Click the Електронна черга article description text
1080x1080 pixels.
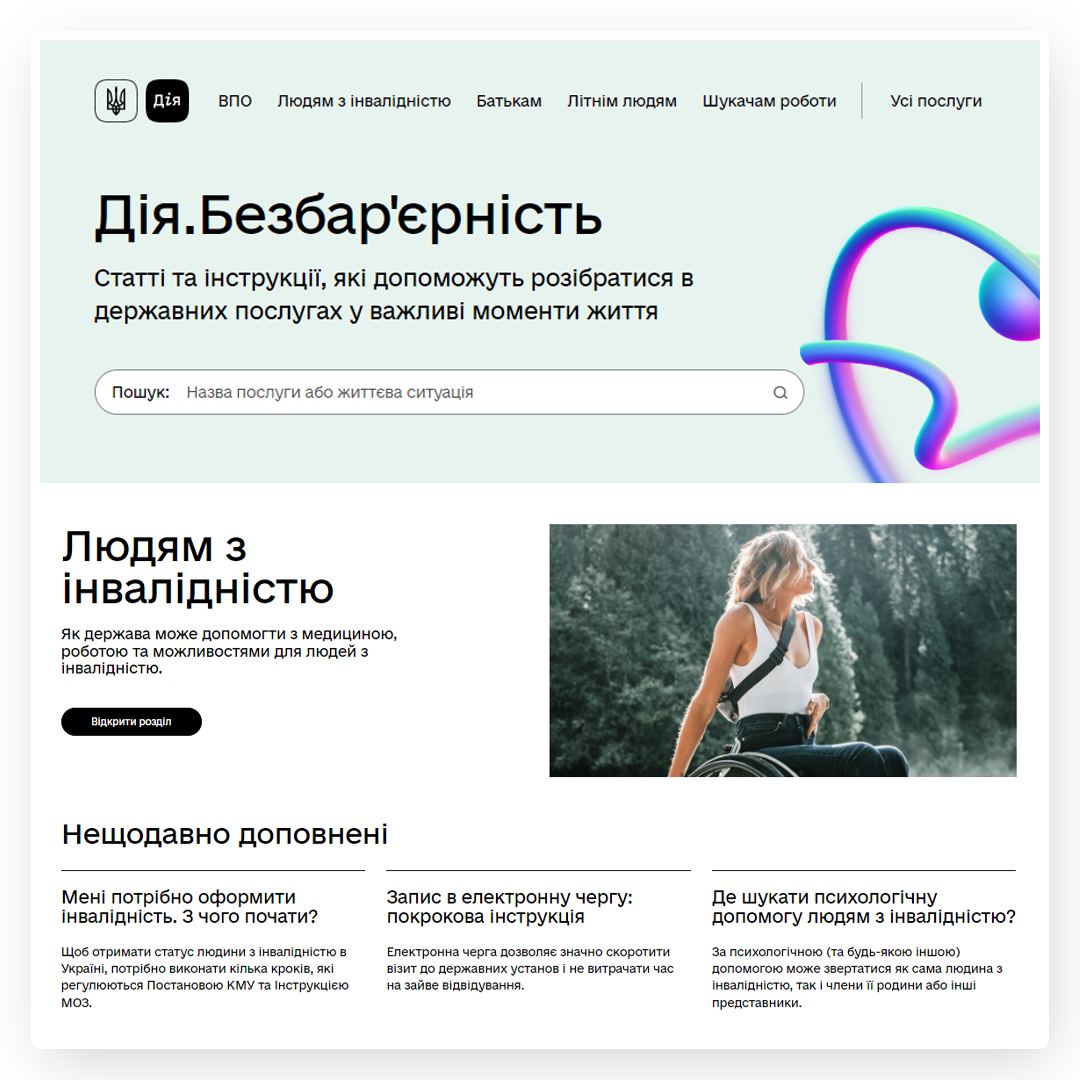point(530,968)
